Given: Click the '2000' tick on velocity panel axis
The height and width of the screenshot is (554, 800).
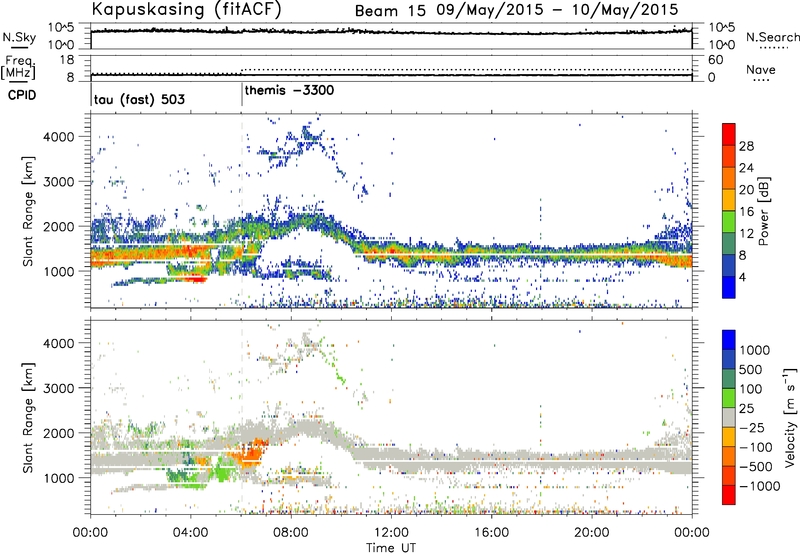Looking at the screenshot, I should coord(59,433).
